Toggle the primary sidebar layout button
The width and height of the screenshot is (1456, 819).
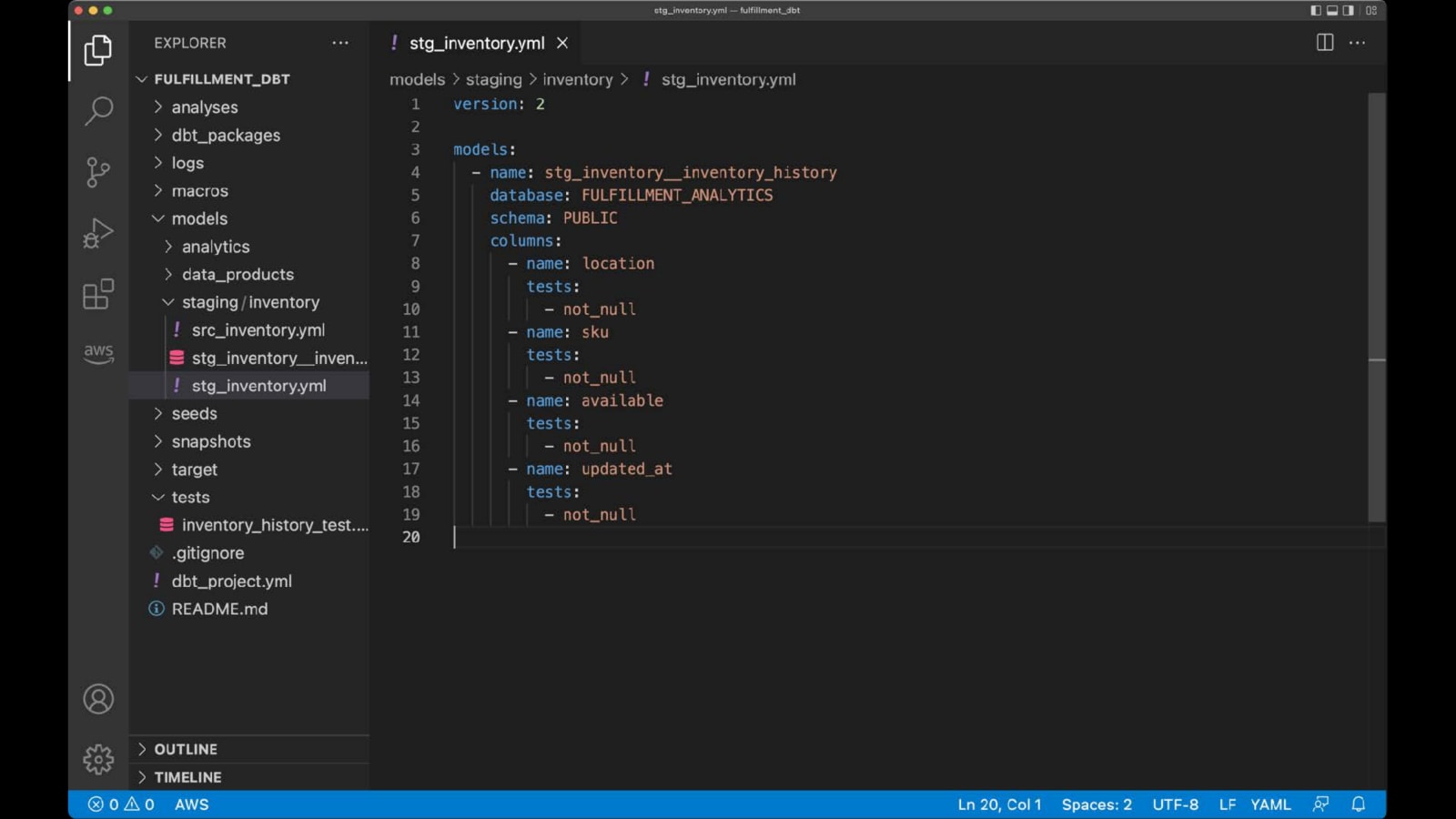coord(1316,11)
